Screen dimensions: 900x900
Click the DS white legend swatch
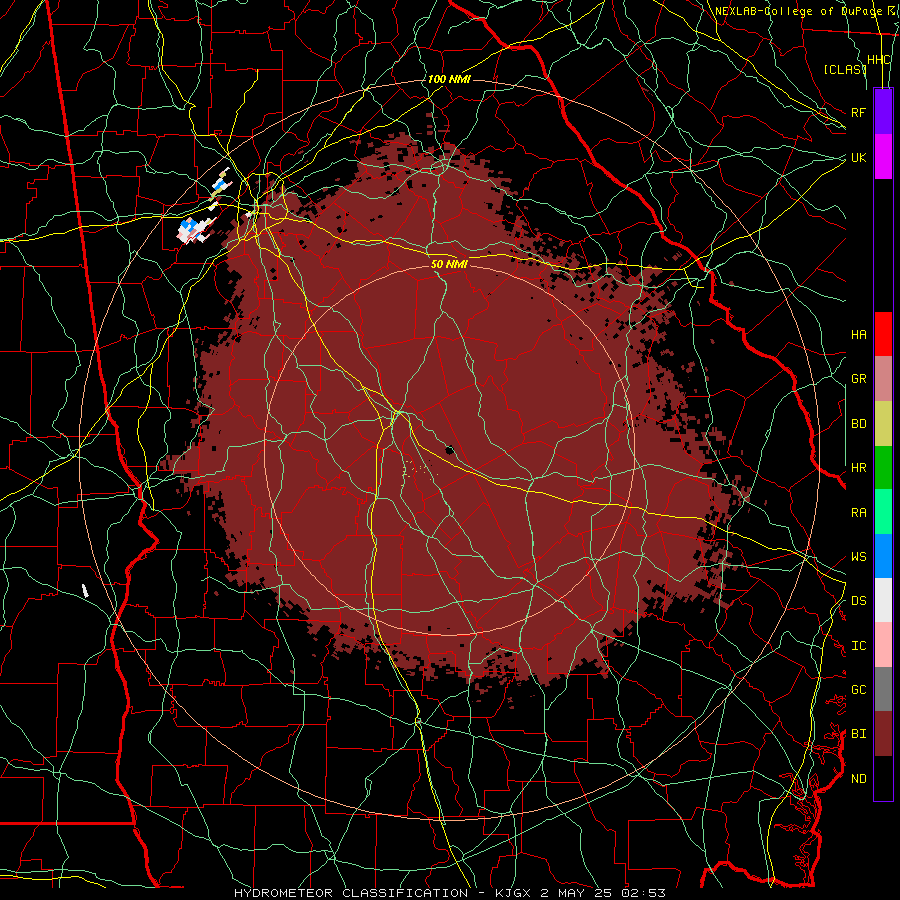(x=883, y=600)
